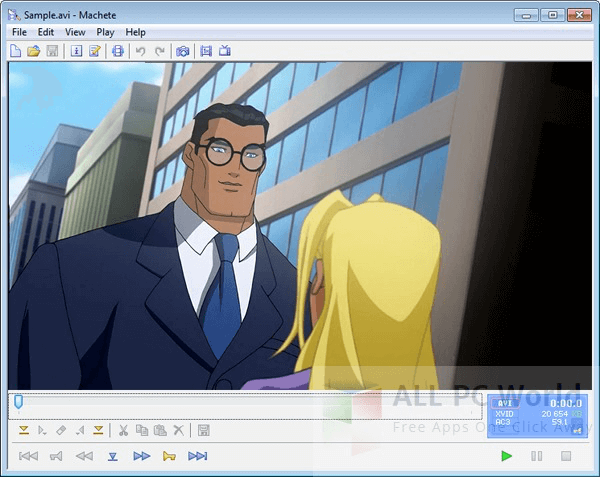Image resolution: width=600 pixels, height=477 pixels.
Task: Click the 20 654 KB file size value
Action: point(562,414)
